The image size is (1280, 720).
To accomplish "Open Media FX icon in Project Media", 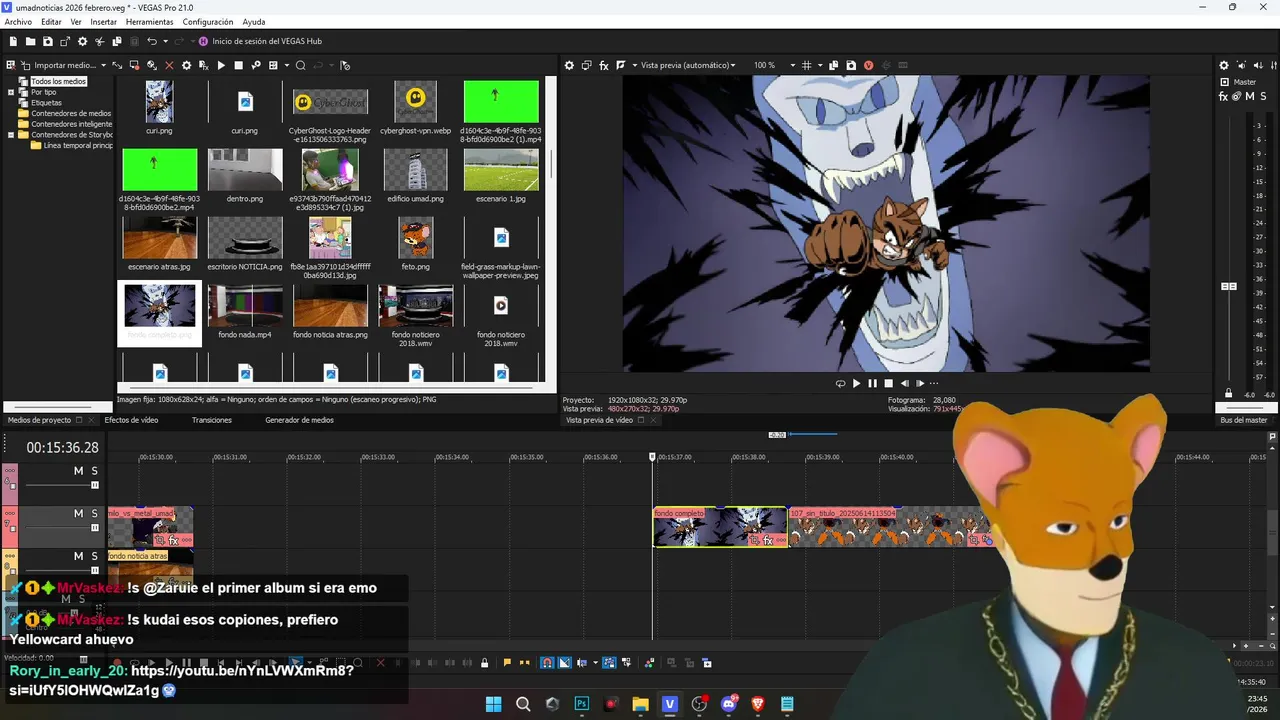I will [x=203, y=65].
